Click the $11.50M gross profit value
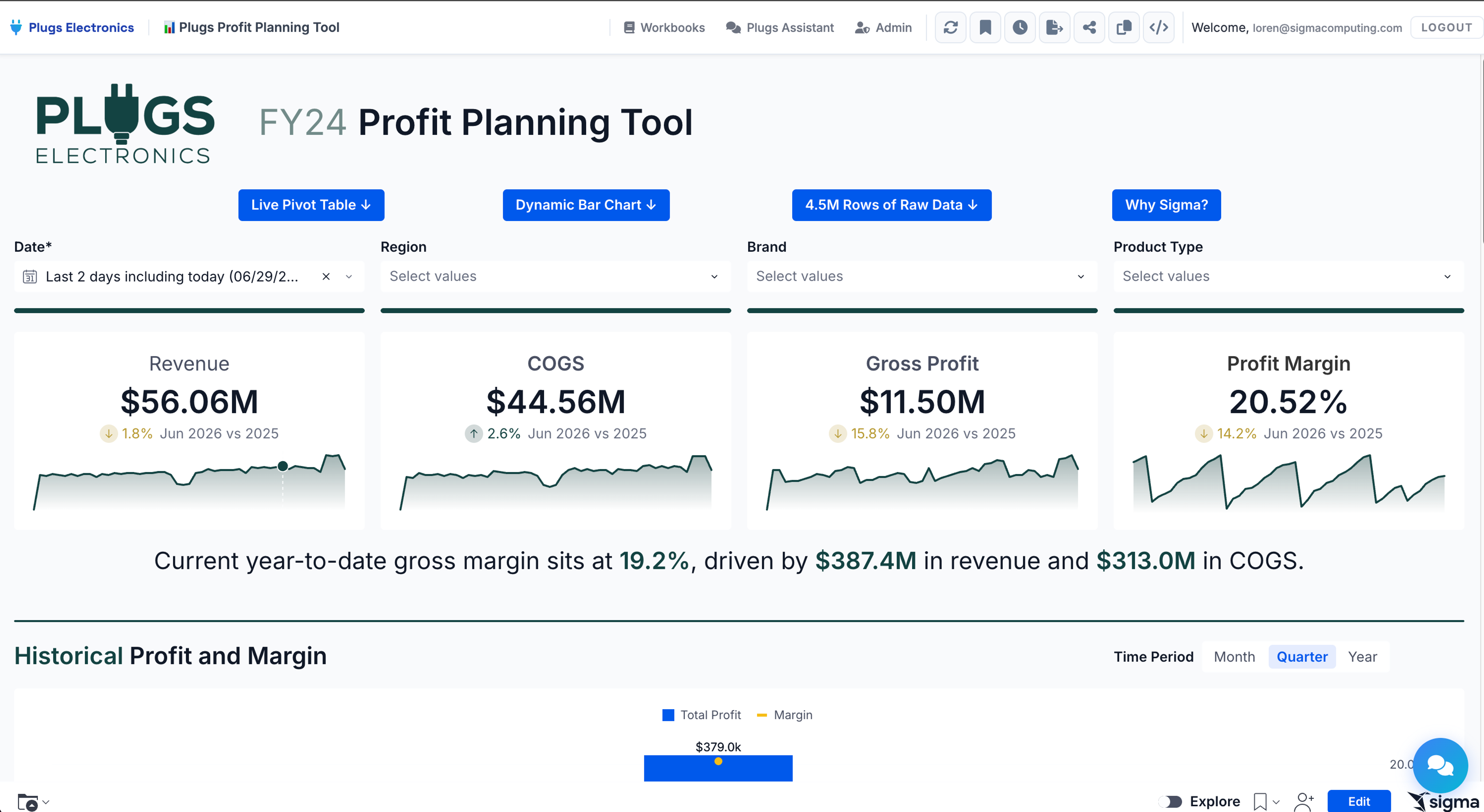The height and width of the screenshot is (812, 1484). pyautogui.click(x=922, y=401)
